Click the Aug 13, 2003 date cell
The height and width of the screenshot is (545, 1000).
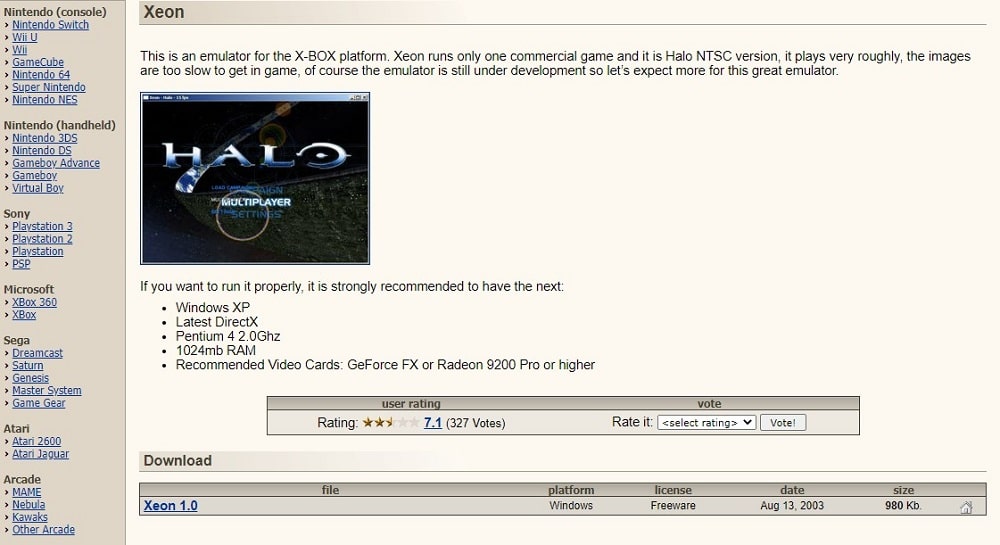point(792,505)
